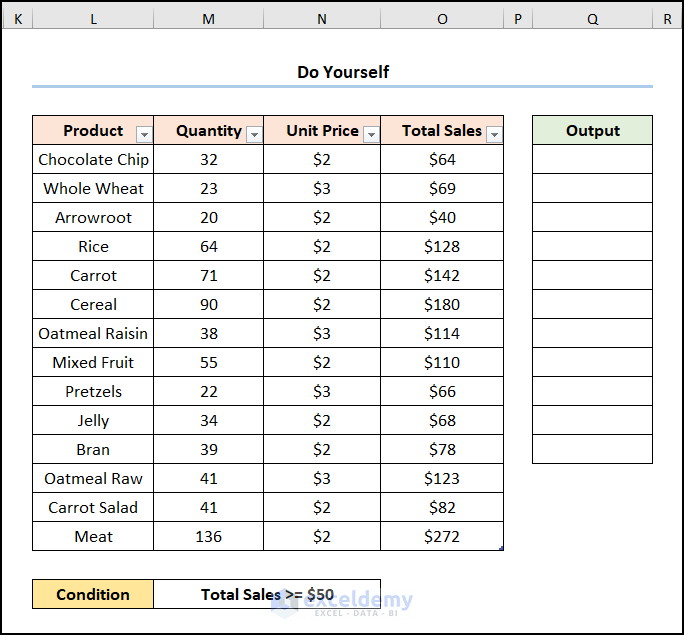Click the Total Sales >= $50 cell

coord(267,594)
